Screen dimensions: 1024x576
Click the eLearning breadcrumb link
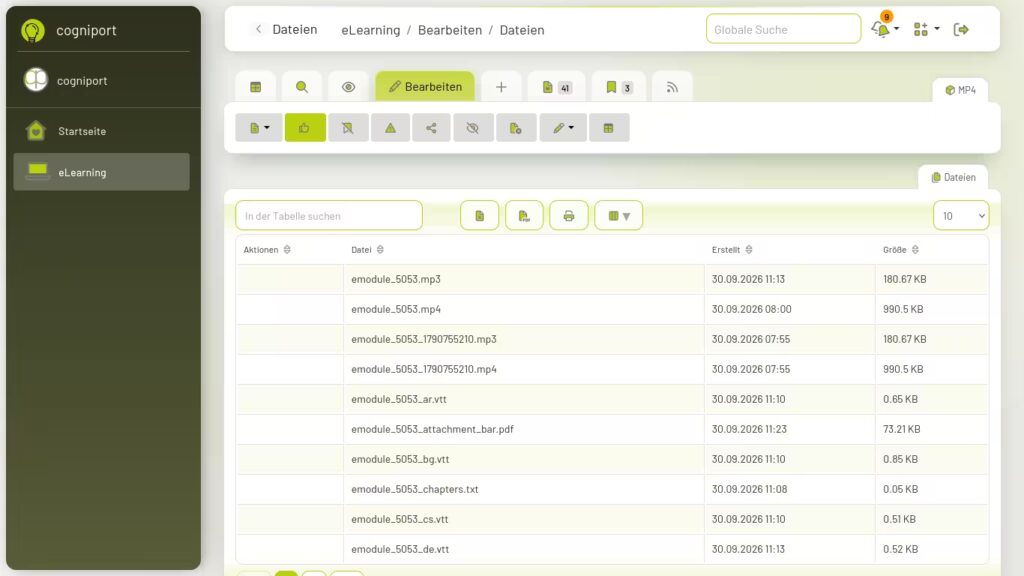[371, 30]
